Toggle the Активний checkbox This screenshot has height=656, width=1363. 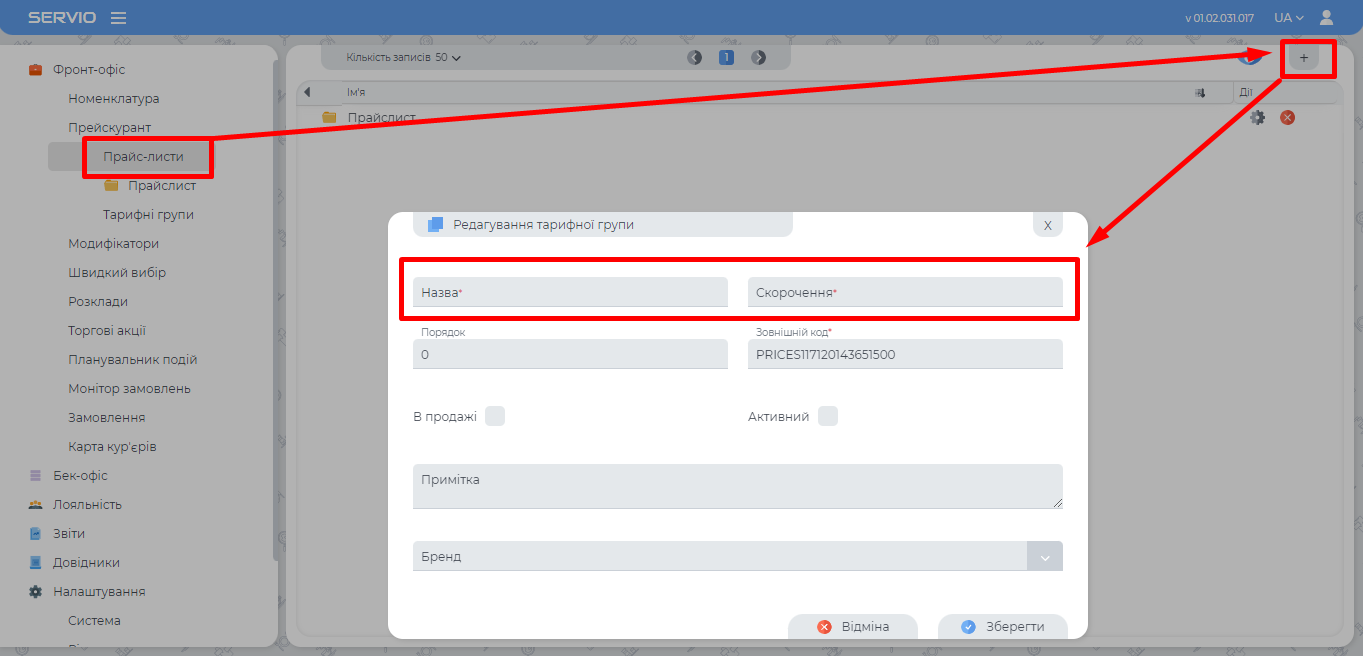[828, 416]
